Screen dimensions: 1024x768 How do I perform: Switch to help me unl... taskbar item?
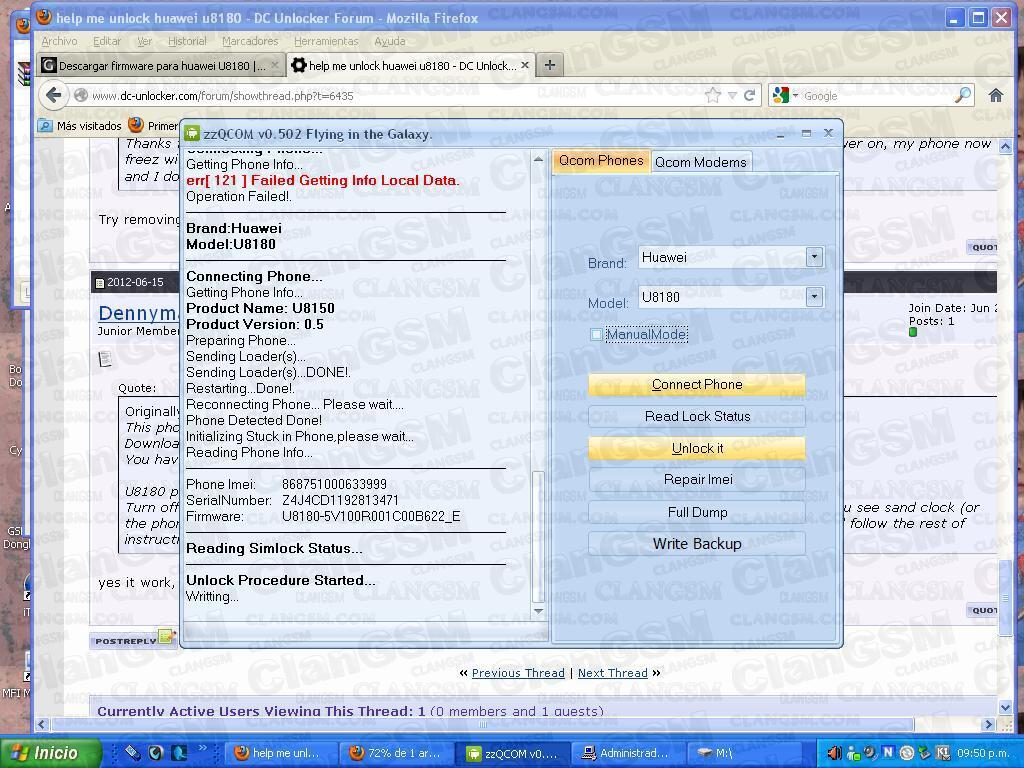281,753
